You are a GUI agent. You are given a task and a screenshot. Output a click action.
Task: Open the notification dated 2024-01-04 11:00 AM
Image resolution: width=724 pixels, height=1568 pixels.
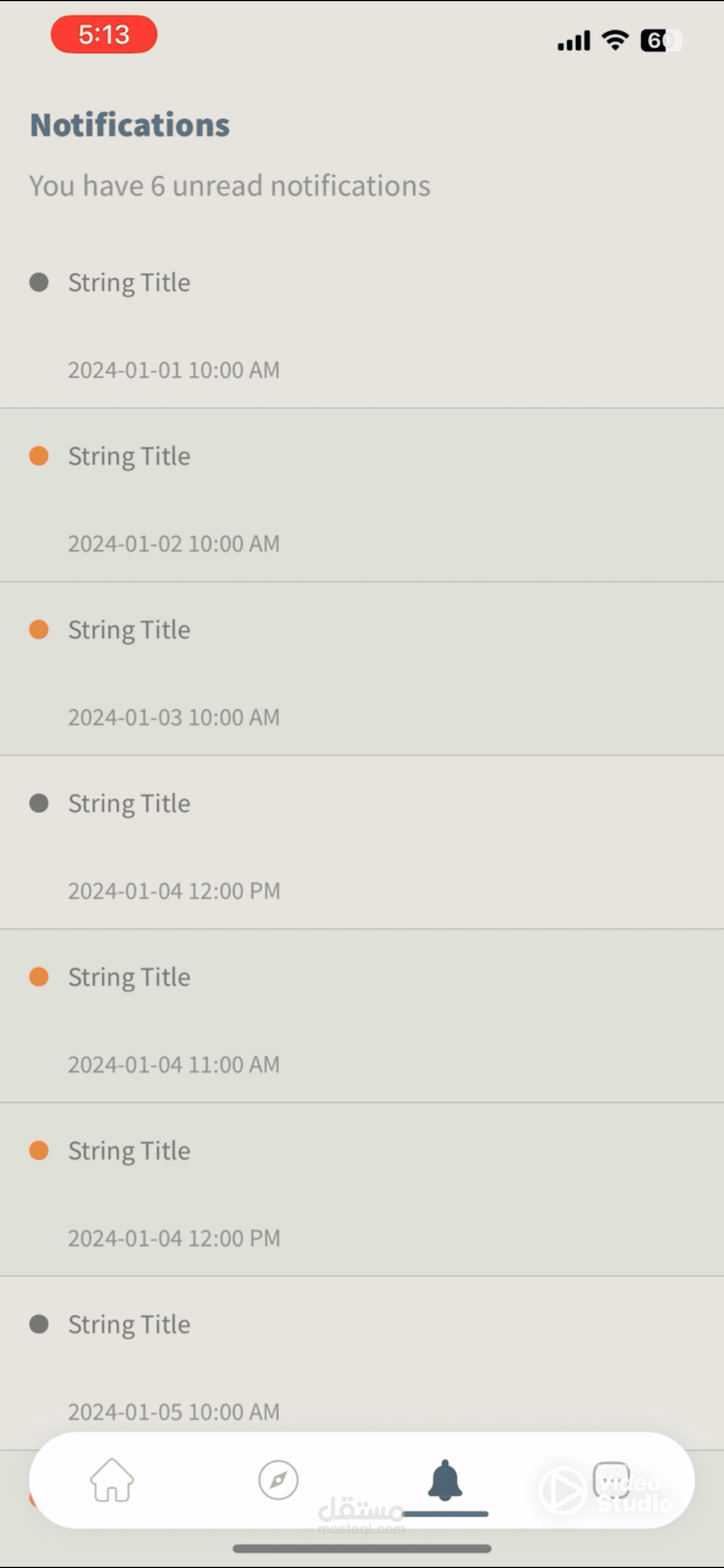pos(361,1020)
